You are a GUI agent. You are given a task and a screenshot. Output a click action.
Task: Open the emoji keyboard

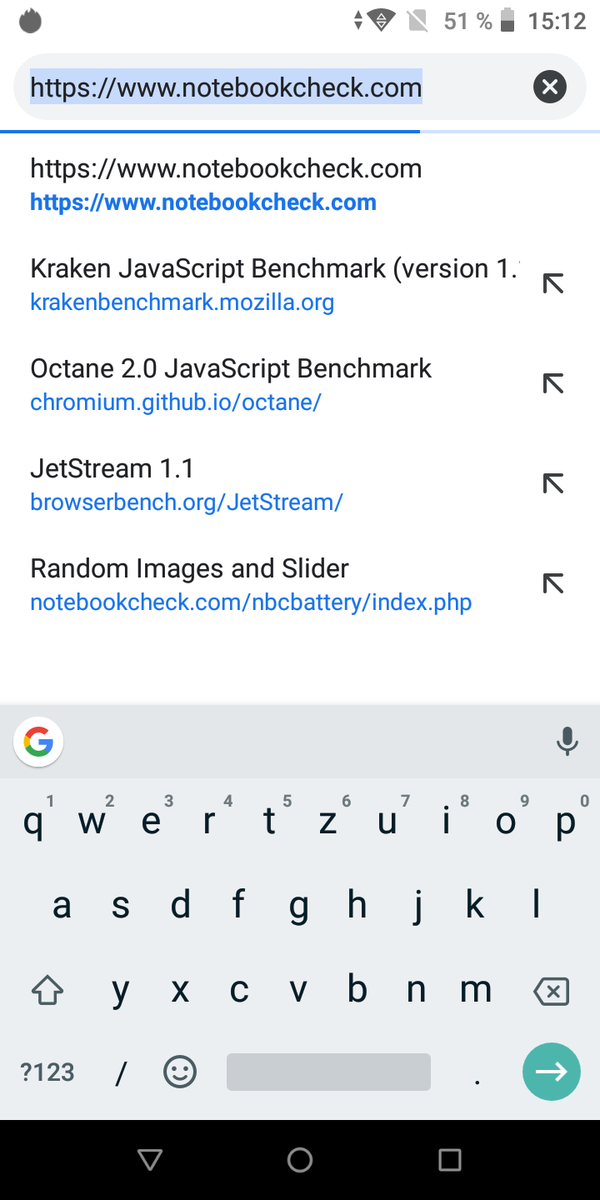[180, 1072]
